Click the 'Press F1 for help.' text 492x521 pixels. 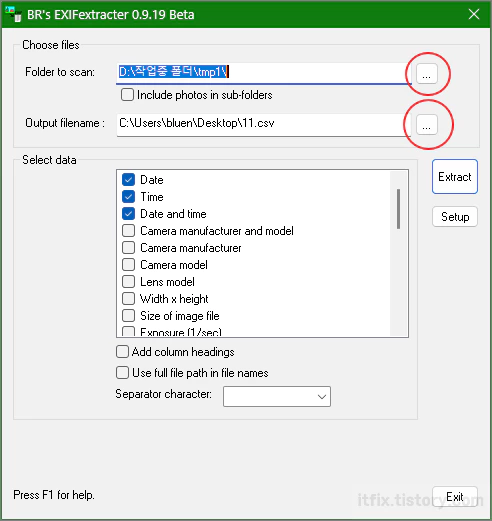[x=54, y=495]
